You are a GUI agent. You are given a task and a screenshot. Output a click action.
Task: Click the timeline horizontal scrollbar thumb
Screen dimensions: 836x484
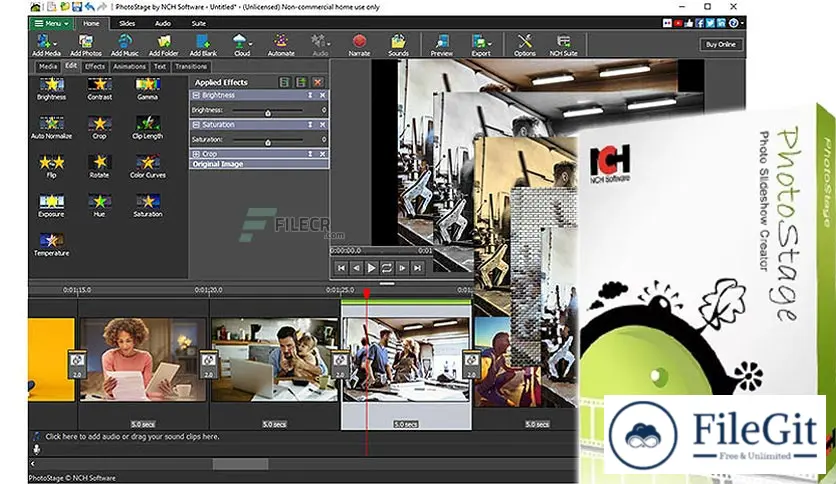pyautogui.click(x=240, y=464)
